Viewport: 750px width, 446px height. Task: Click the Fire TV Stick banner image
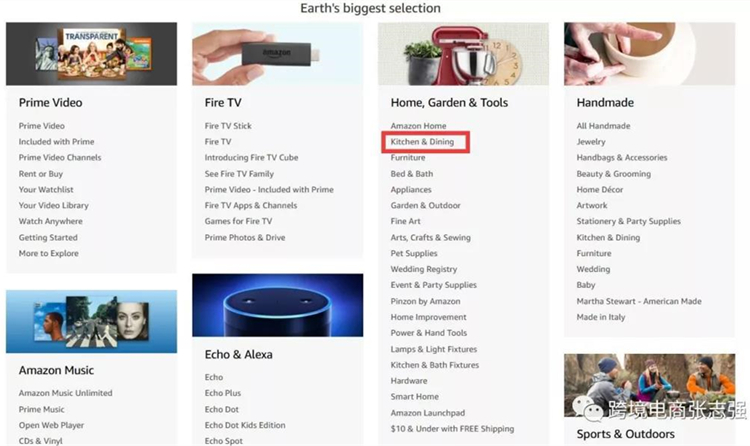(277, 54)
